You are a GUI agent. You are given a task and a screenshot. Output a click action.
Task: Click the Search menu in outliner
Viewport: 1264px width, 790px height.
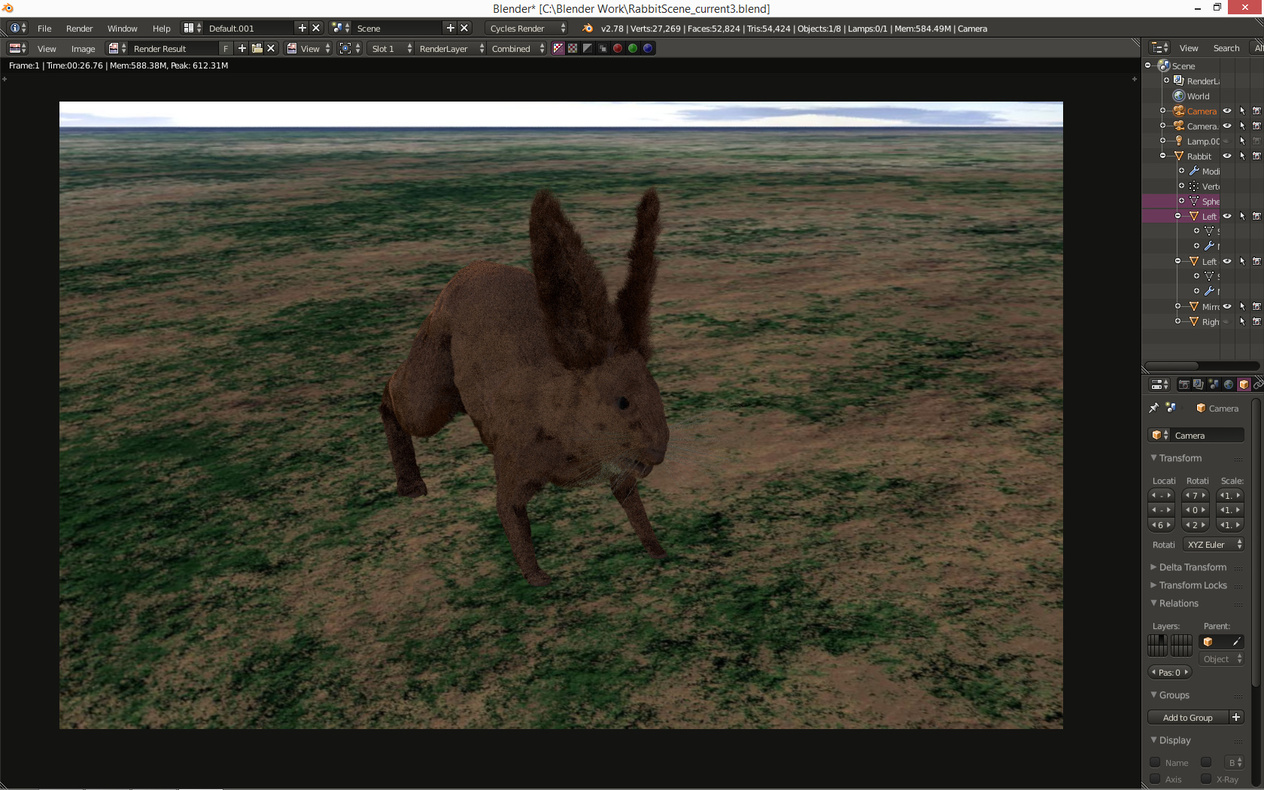pos(1226,48)
